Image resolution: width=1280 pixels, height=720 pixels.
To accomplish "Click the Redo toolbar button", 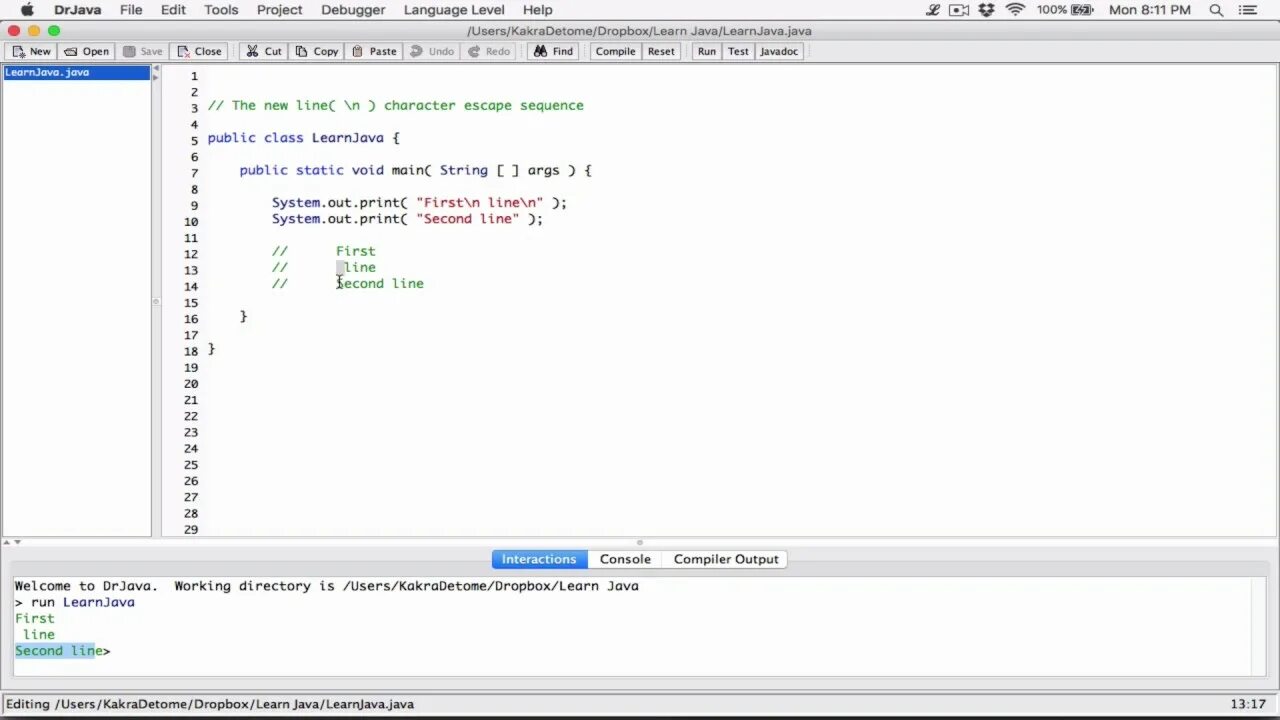I will point(489,51).
